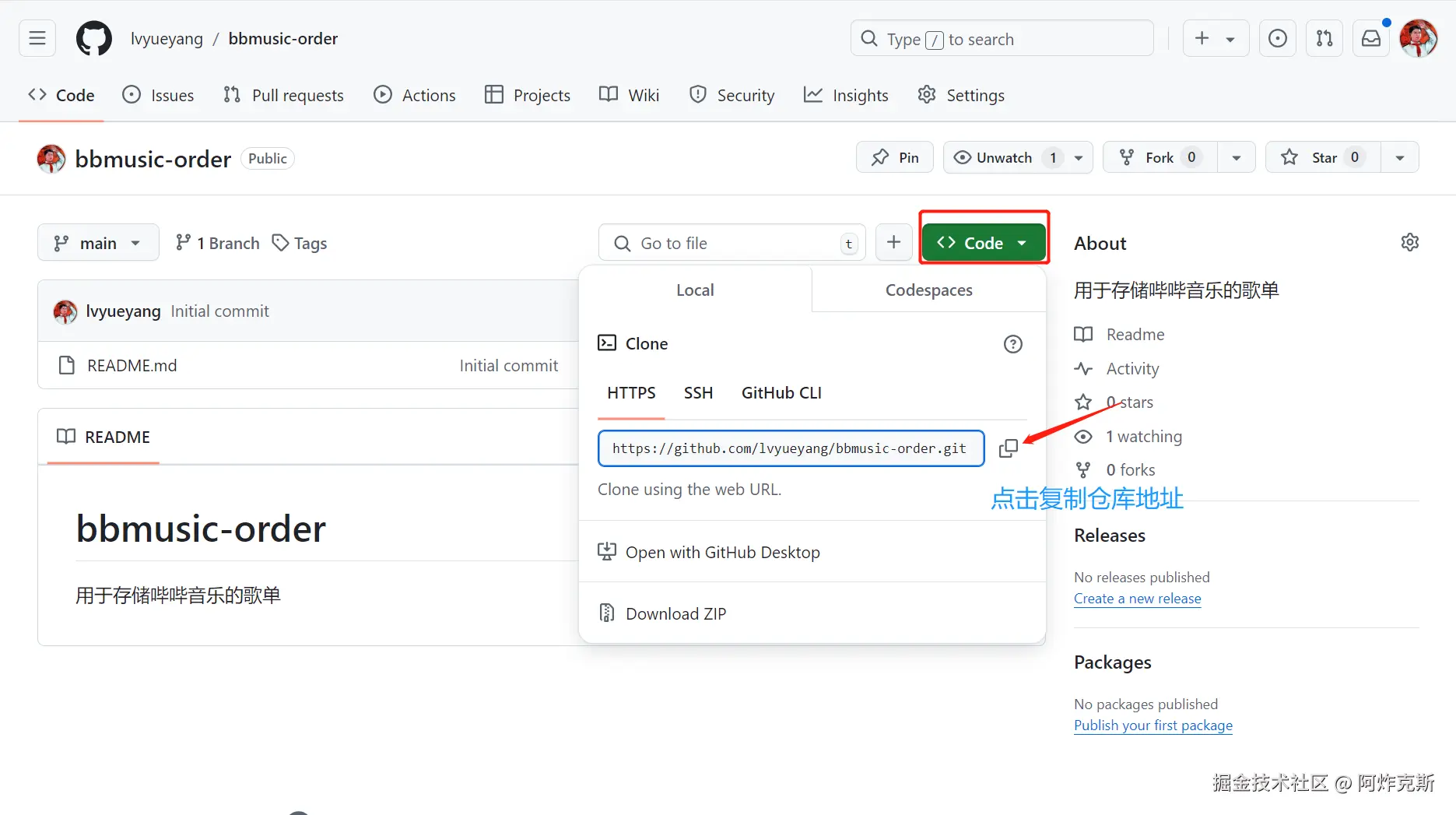
Task: Open user profile avatar menu
Action: tap(1419, 38)
